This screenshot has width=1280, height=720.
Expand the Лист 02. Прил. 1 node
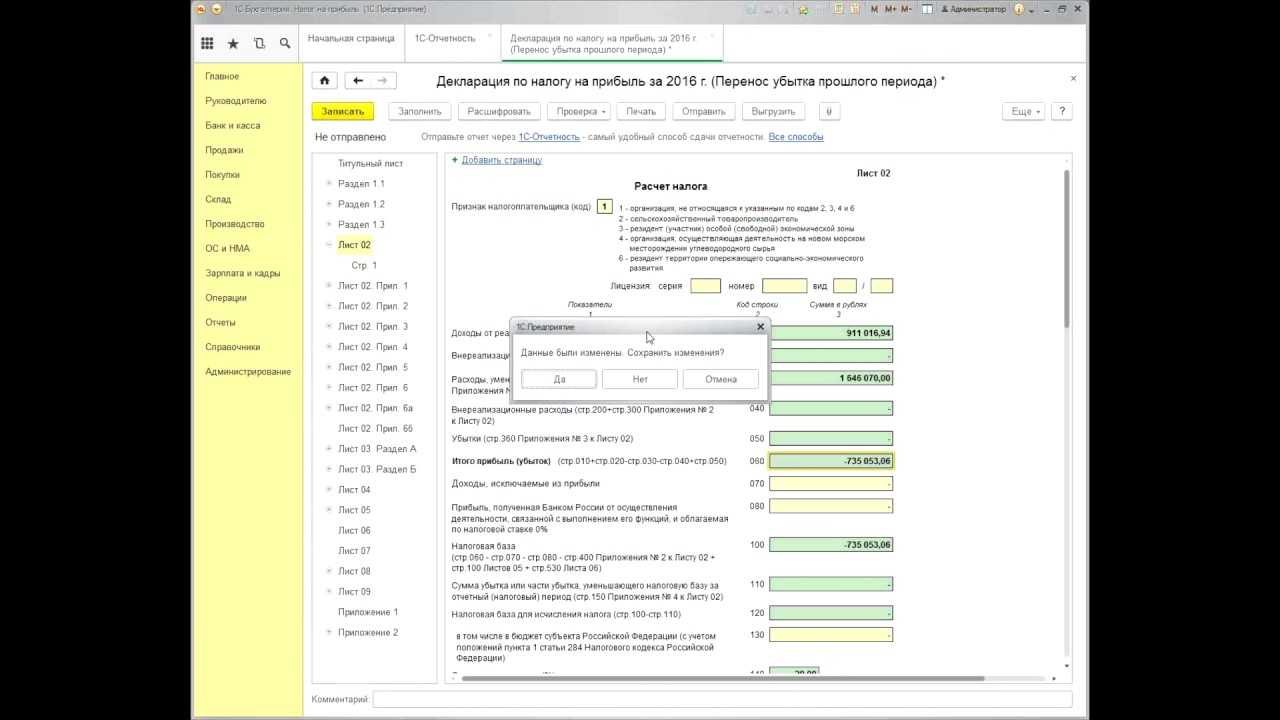(329, 286)
